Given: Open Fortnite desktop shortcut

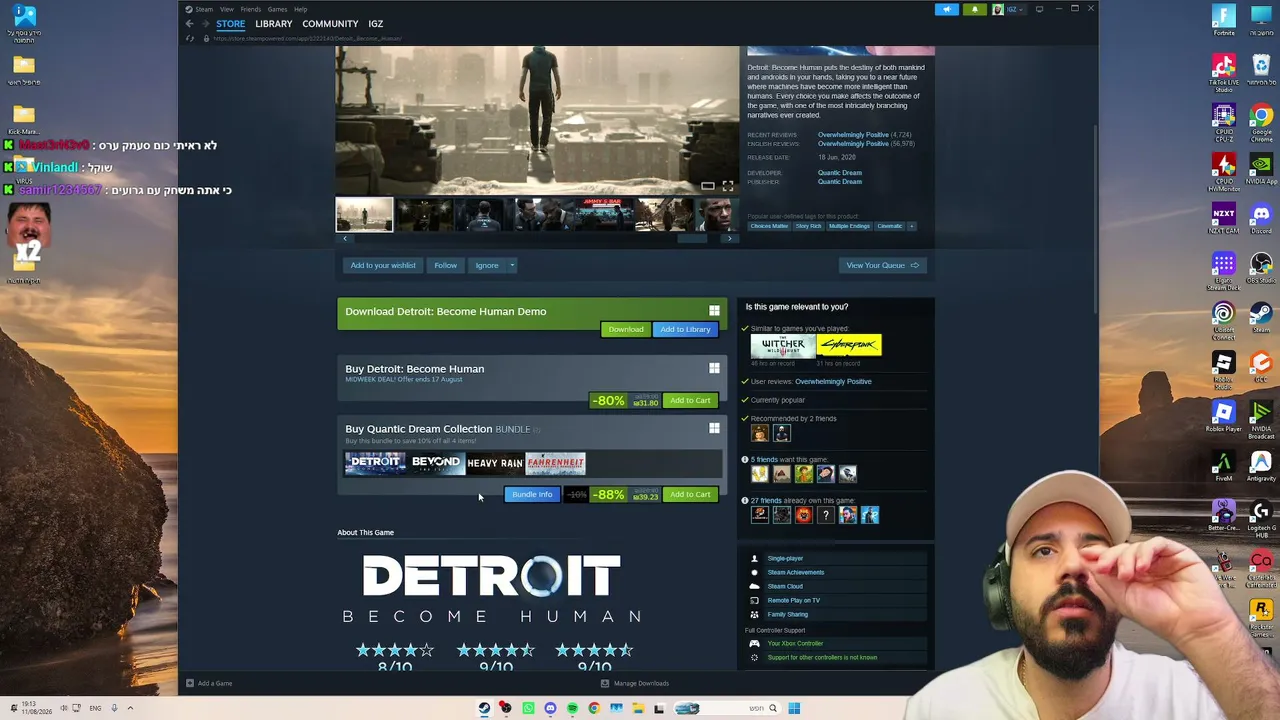Looking at the screenshot, I should tap(1224, 20).
